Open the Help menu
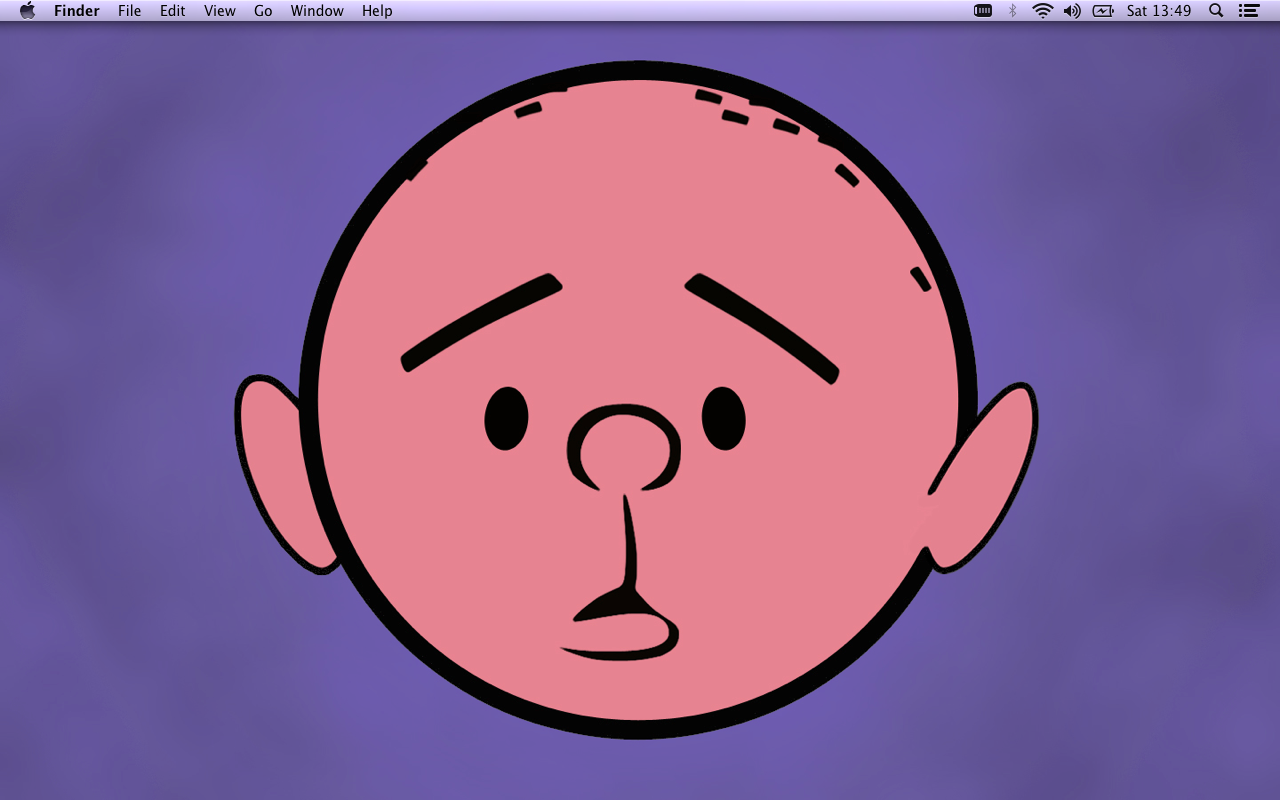This screenshot has height=800, width=1280. (377, 11)
